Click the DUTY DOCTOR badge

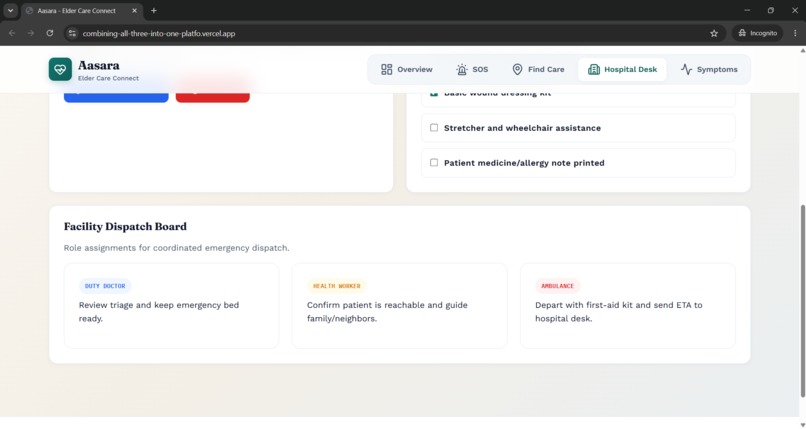tap(105, 286)
